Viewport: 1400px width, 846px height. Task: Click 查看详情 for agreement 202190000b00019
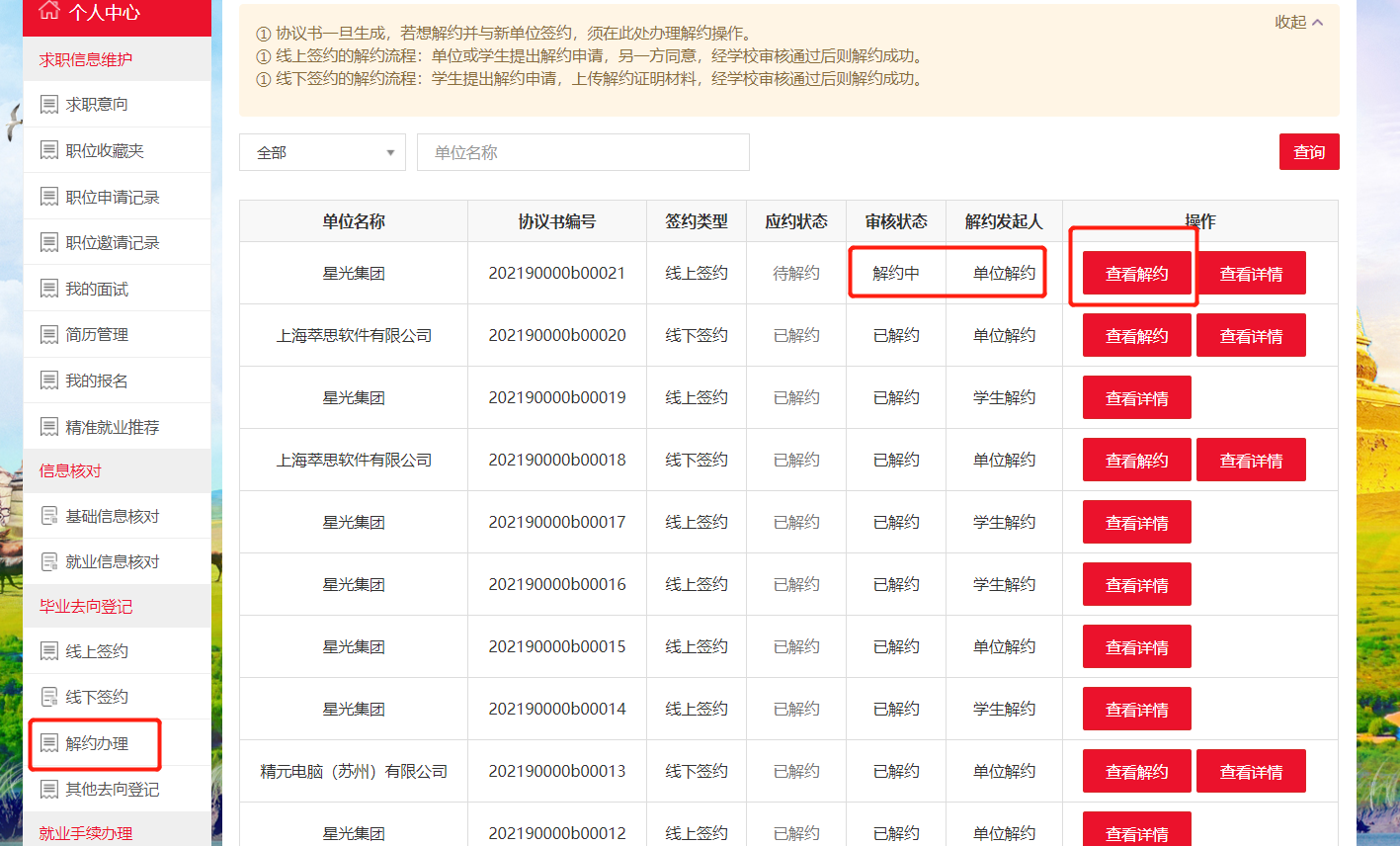click(x=1136, y=398)
